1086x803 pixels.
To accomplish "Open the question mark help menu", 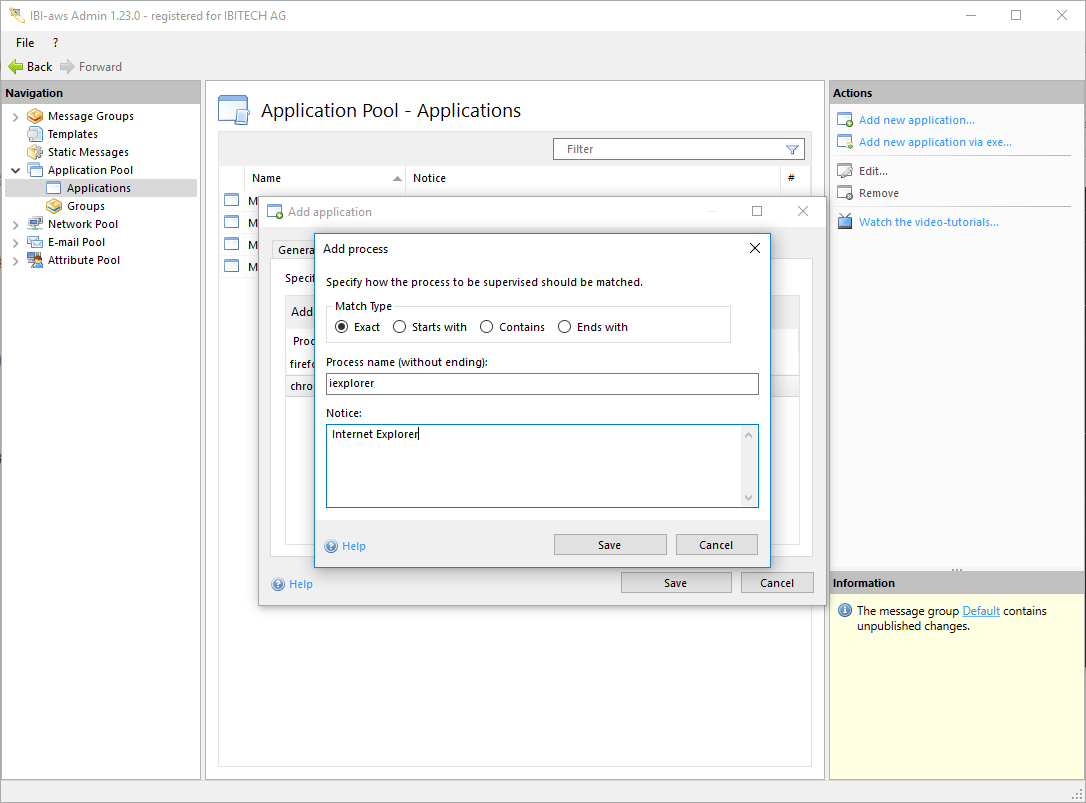I will (x=55, y=43).
